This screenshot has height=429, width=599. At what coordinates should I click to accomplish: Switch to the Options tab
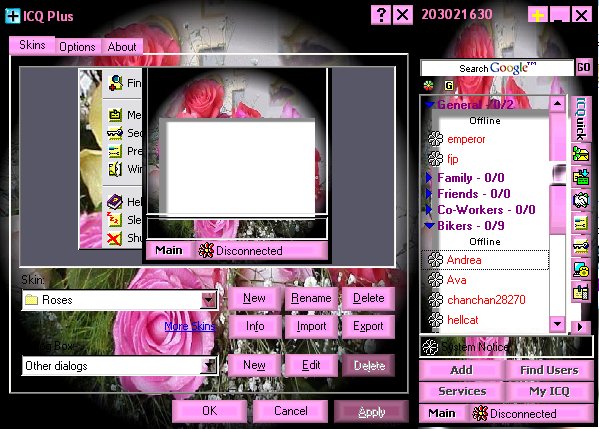click(78, 47)
